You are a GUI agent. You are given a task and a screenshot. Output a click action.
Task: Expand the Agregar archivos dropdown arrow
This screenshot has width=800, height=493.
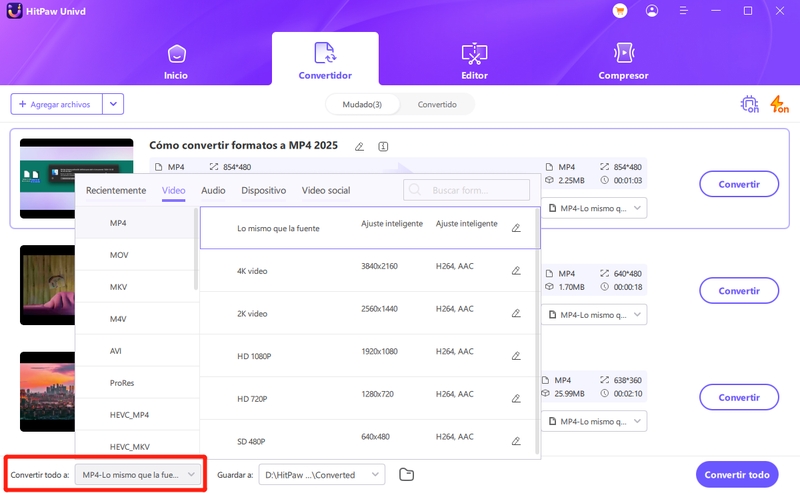(x=113, y=104)
